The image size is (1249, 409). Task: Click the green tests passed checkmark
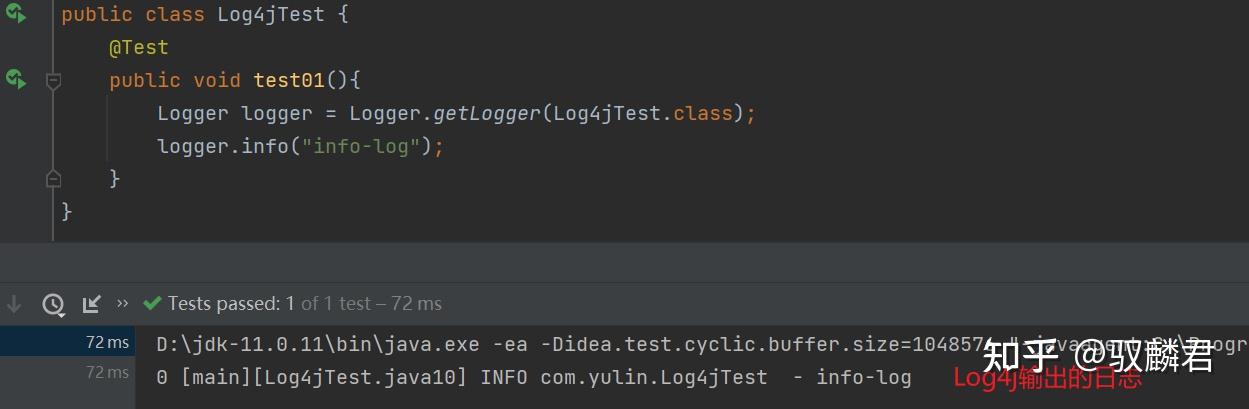click(152, 303)
